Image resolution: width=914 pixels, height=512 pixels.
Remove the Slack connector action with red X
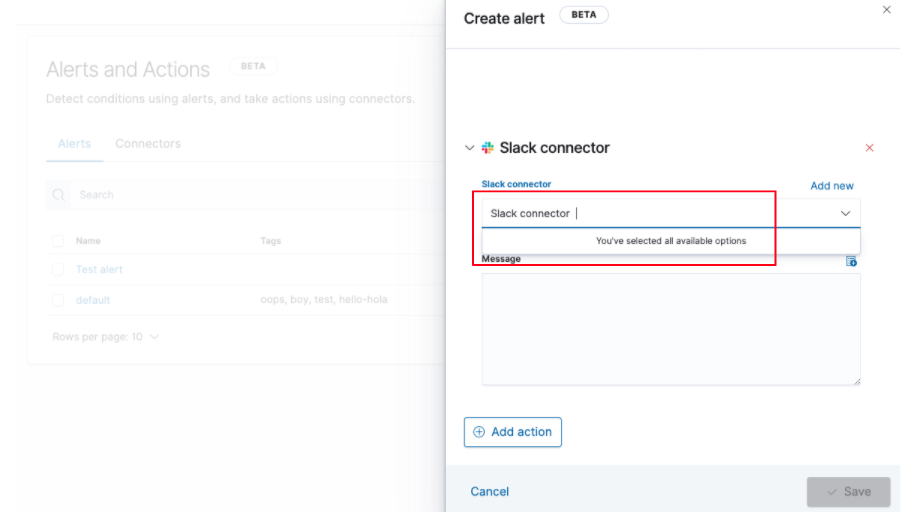pos(869,148)
